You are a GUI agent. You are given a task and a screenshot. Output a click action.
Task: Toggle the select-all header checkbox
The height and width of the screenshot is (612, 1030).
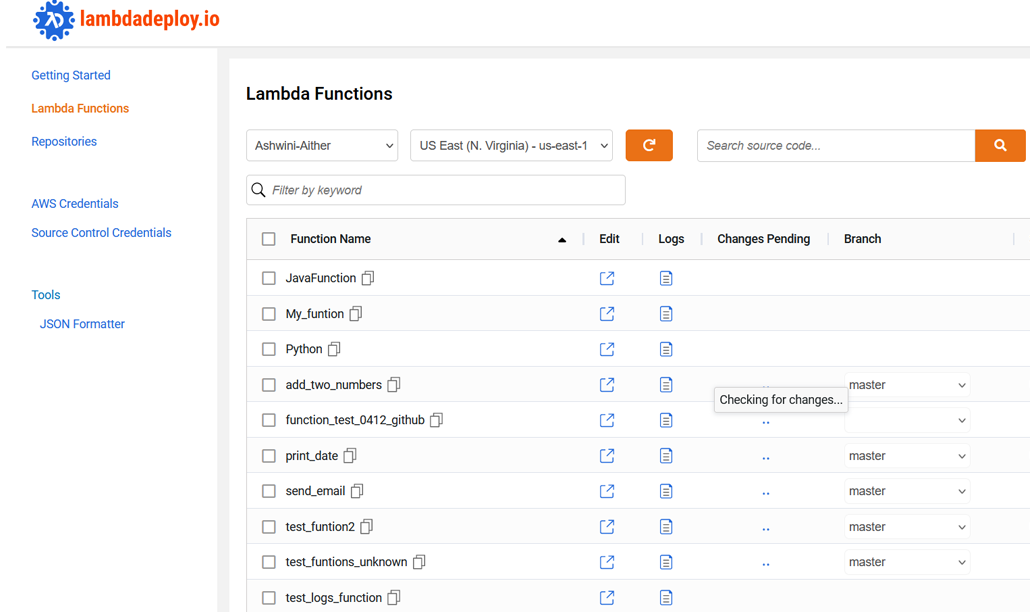pos(269,239)
